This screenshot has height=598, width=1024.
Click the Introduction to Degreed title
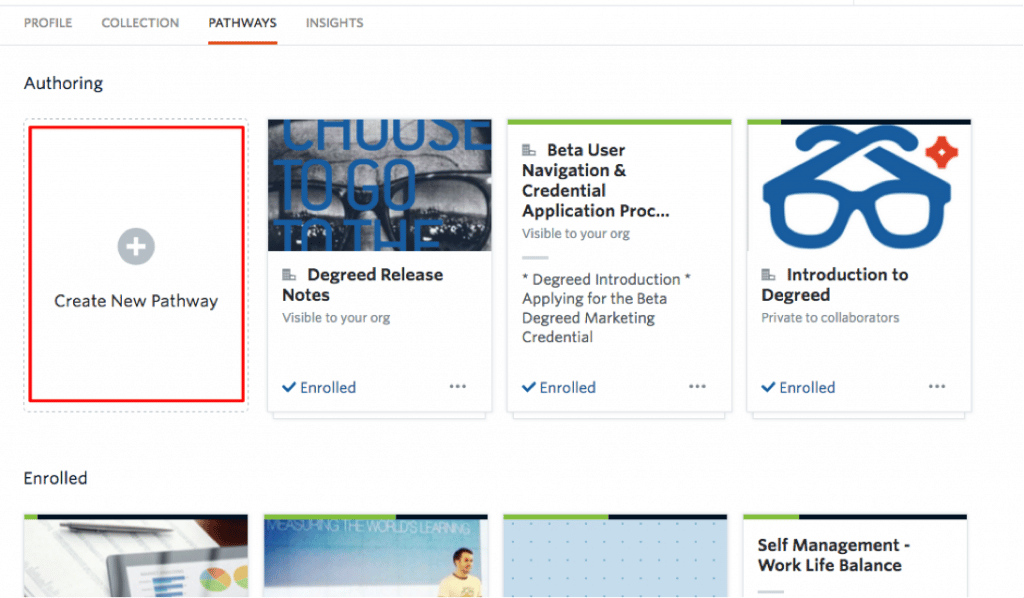pyautogui.click(x=835, y=285)
